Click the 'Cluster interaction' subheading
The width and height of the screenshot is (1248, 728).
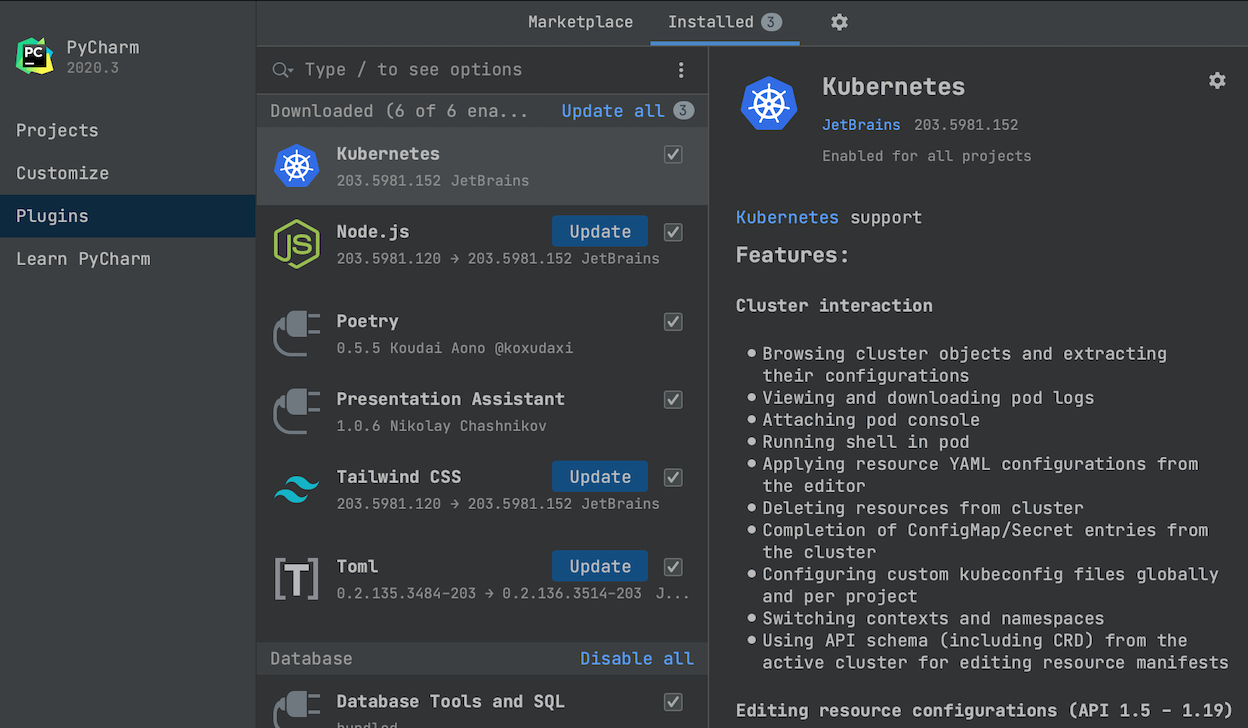[834, 306]
